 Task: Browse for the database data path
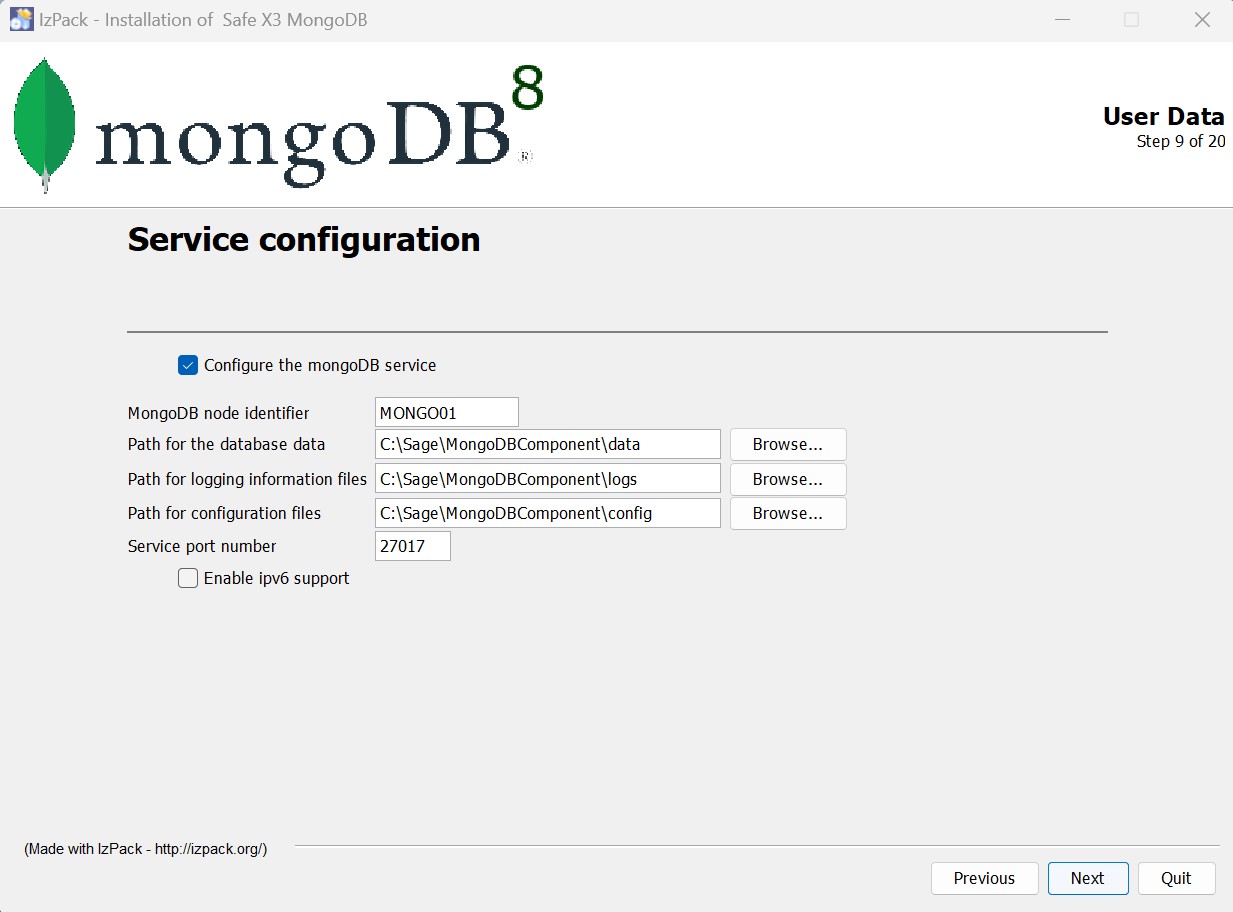[x=787, y=444]
